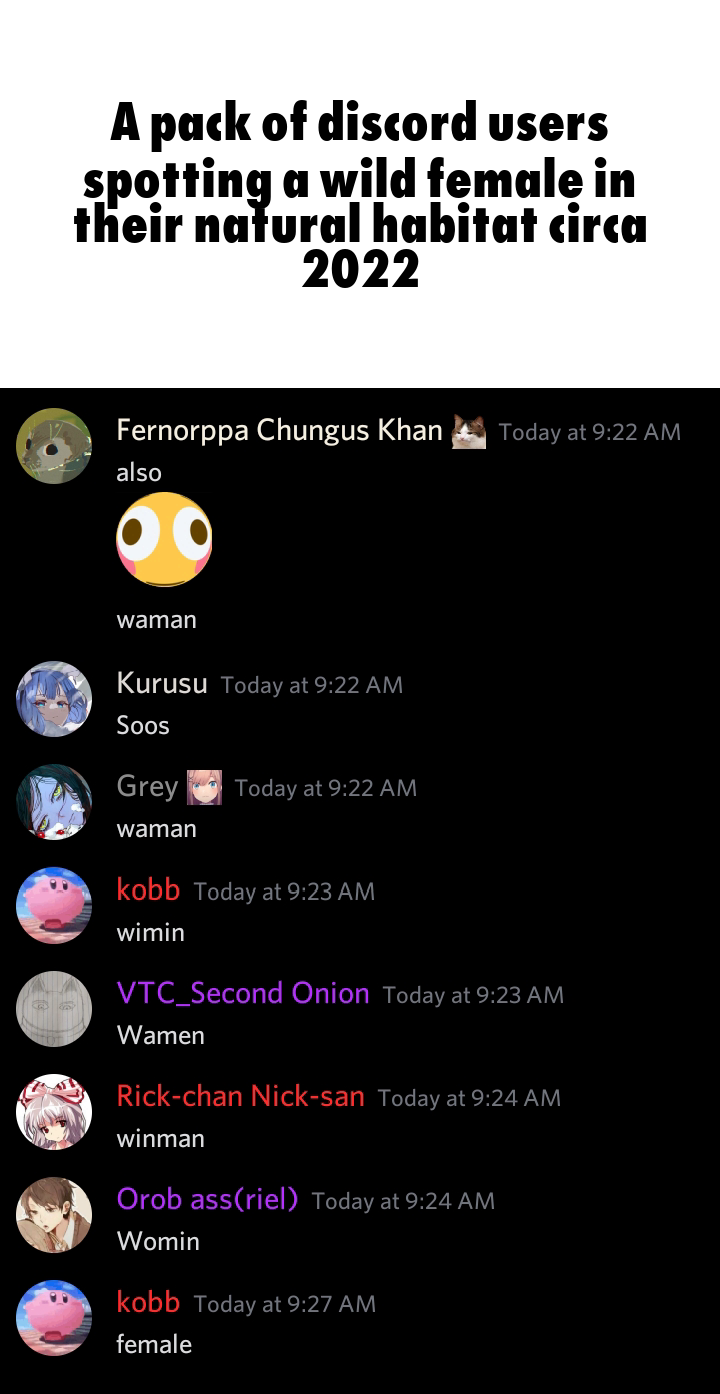Click the 'Today at 9:27 AM' timestamp

tap(285, 1304)
